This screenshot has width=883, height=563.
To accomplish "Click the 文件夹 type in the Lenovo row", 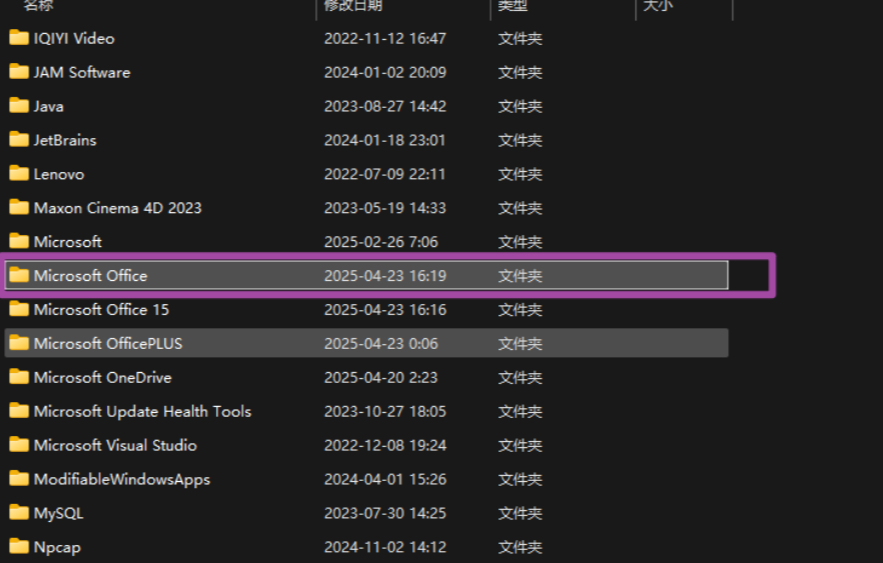I will tap(520, 174).
